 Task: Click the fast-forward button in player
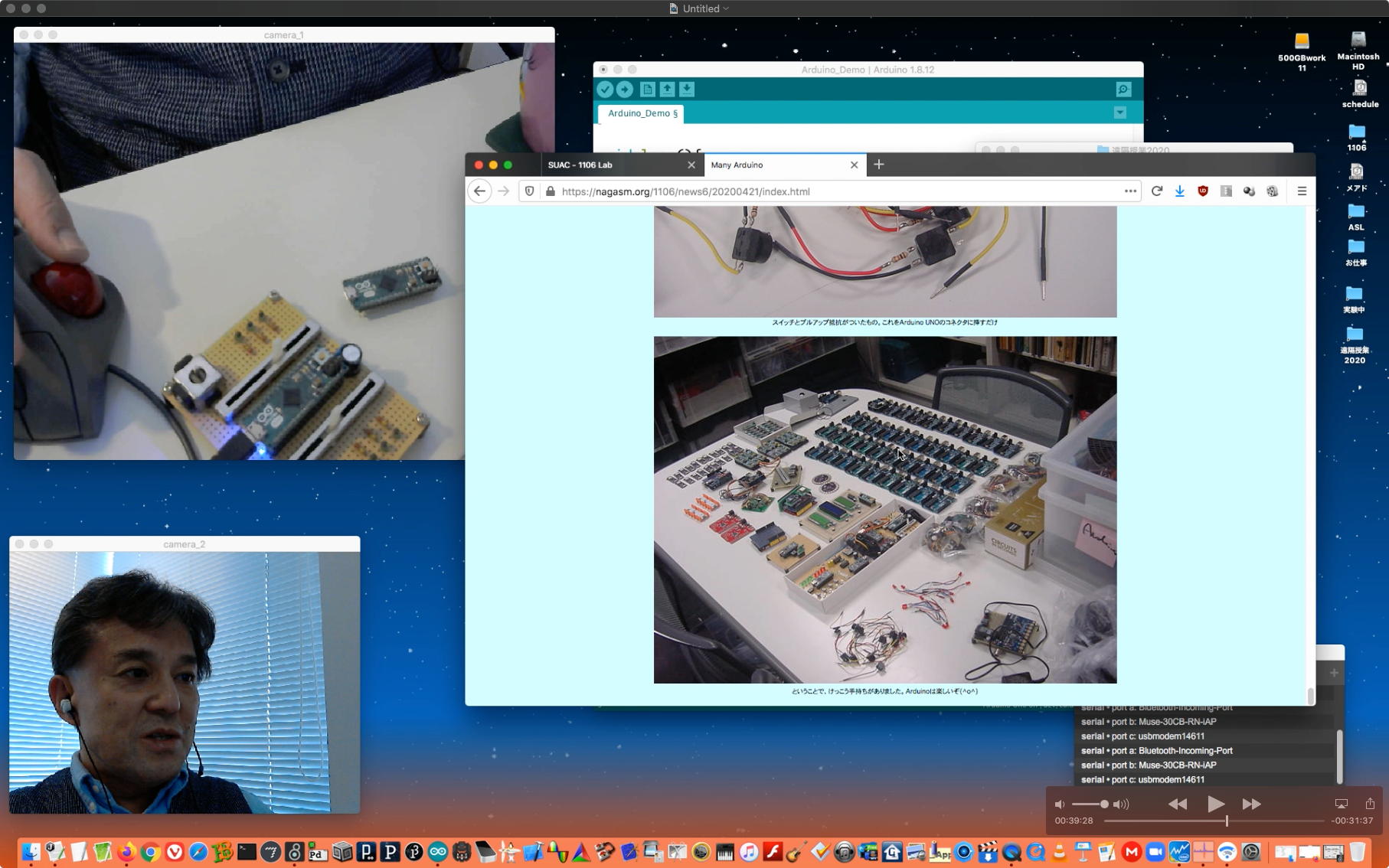[x=1251, y=804]
